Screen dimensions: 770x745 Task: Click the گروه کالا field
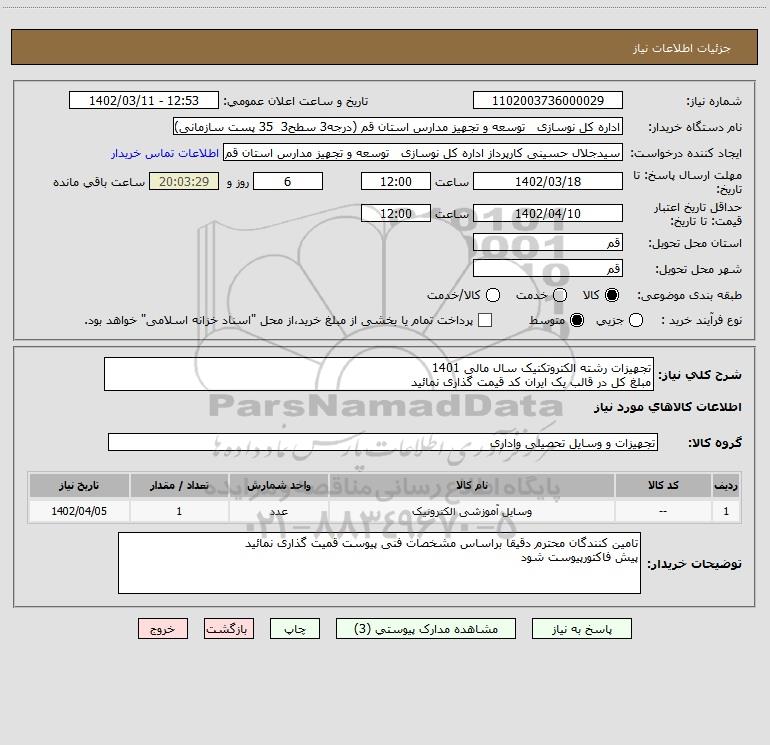pos(383,442)
